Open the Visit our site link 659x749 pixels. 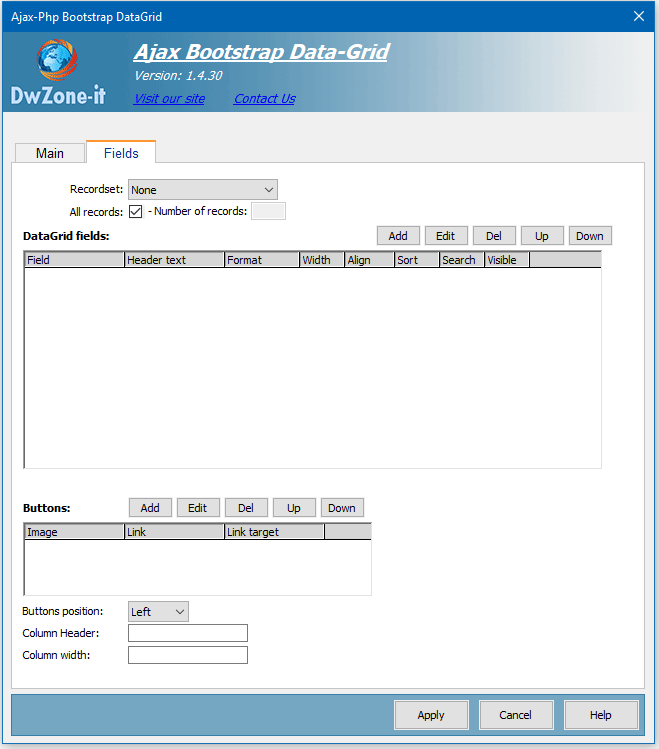tap(169, 98)
